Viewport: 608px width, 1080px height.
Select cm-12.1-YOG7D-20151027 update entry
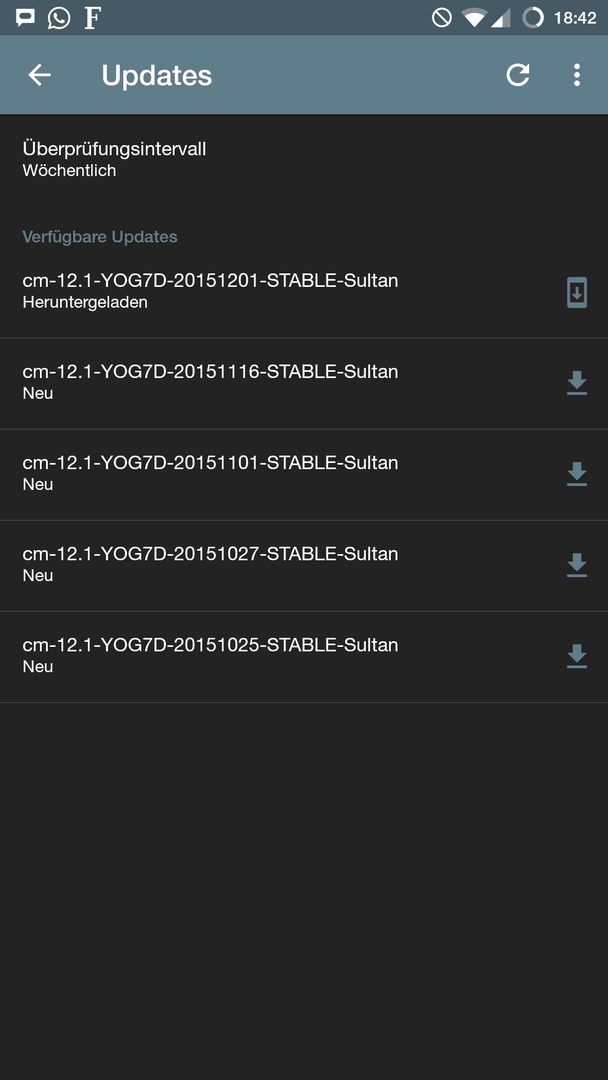[x=304, y=565]
